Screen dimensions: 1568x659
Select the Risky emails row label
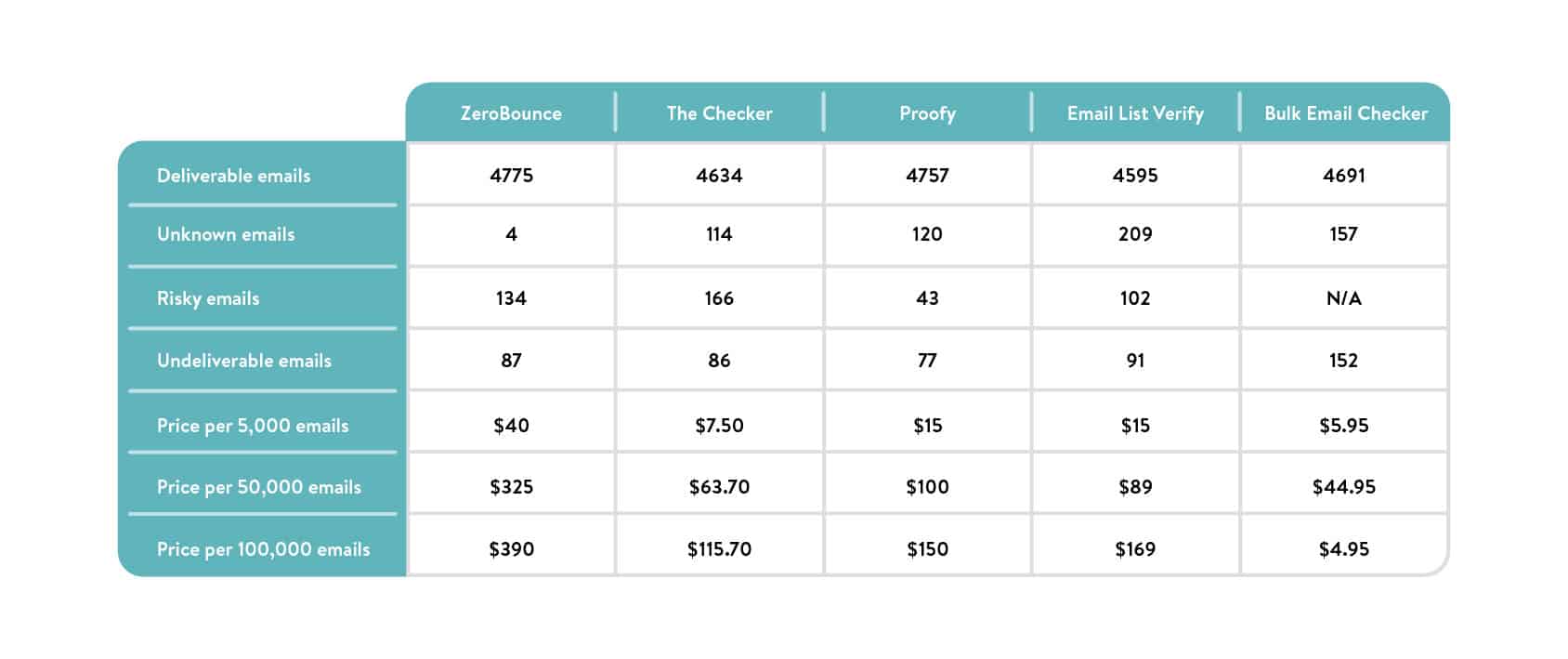pos(208,298)
